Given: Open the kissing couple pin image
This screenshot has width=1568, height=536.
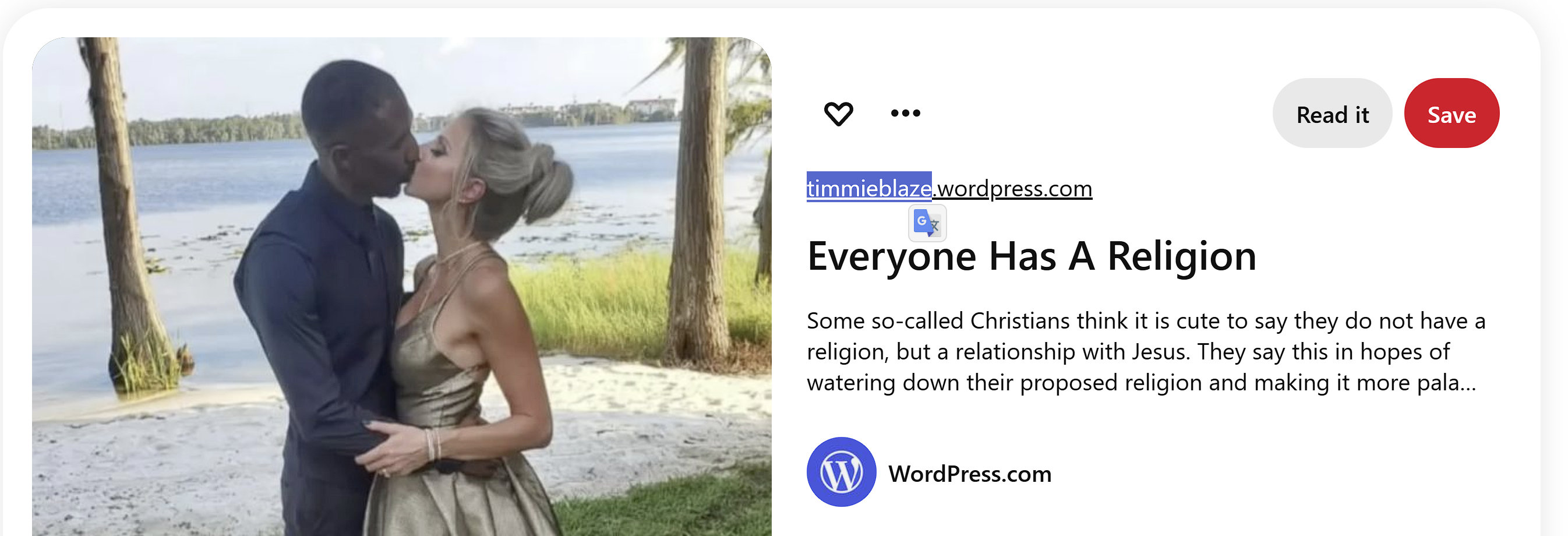Looking at the screenshot, I should tap(402, 287).
